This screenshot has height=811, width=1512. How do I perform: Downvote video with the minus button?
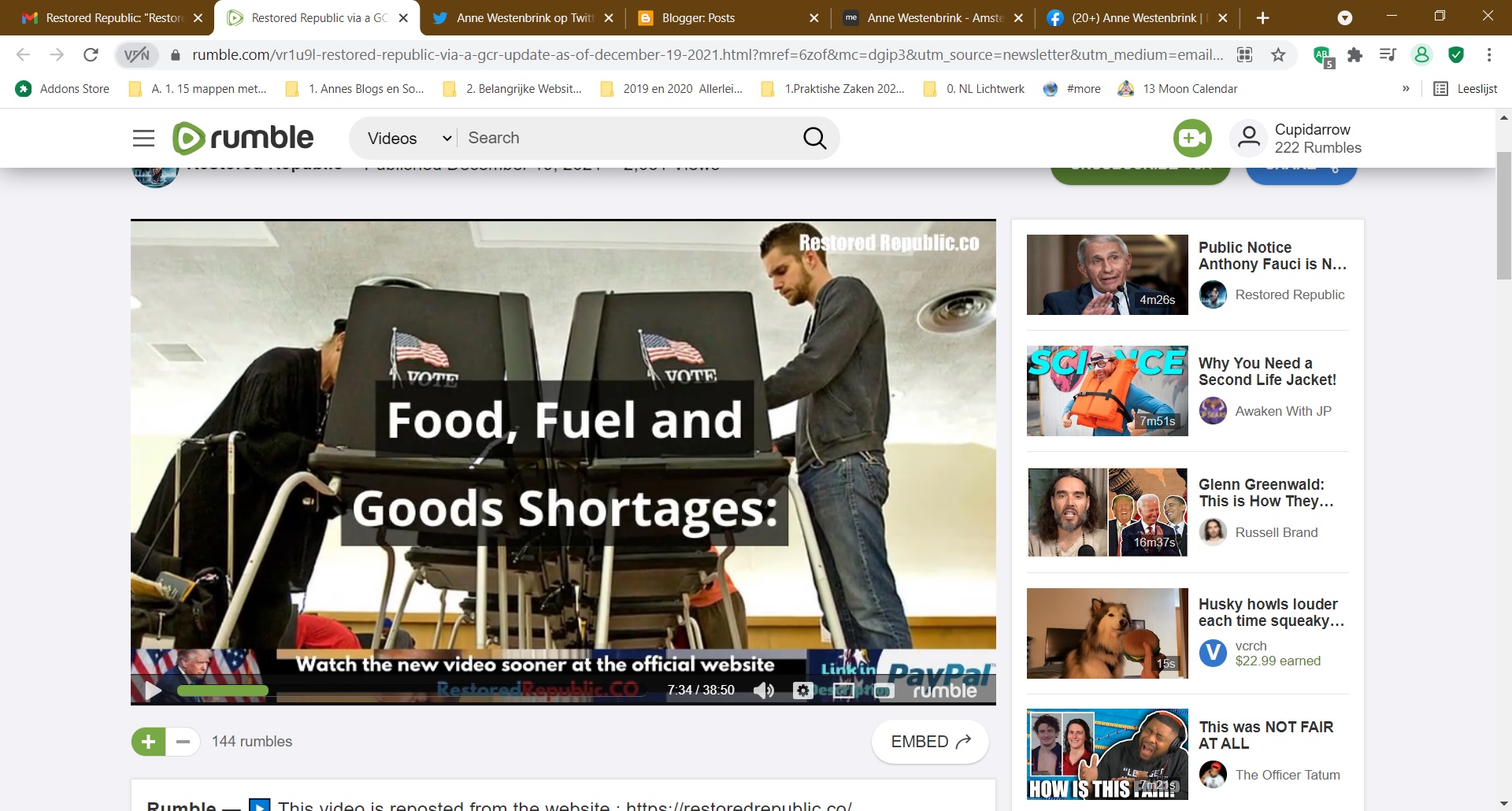183,742
